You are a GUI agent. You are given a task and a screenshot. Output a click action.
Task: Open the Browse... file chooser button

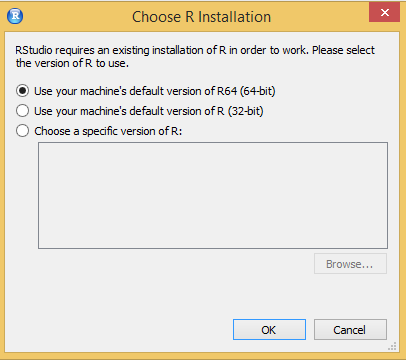tap(350, 264)
